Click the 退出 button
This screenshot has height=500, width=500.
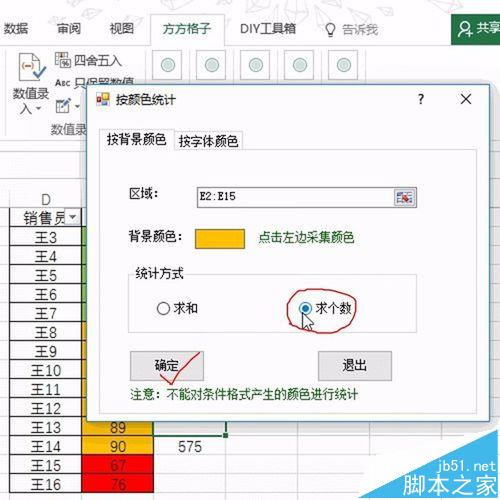point(355,366)
